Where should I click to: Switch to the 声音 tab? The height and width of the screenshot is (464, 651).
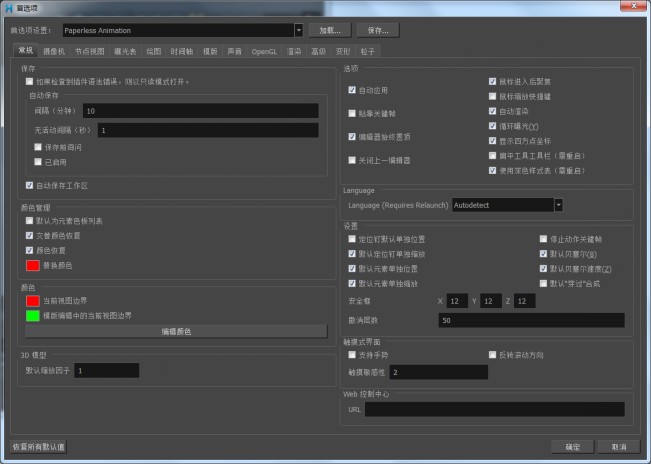coord(235,51)
